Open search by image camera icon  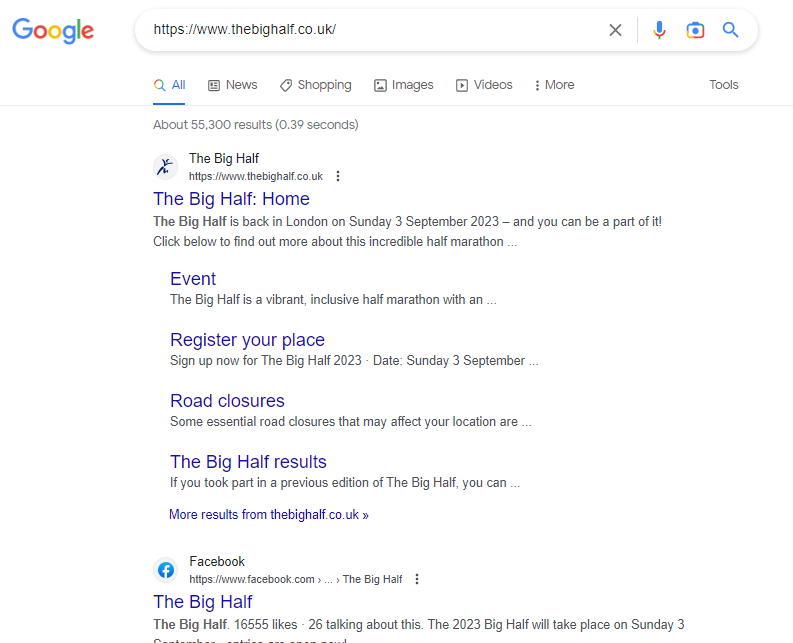(x=695, y=30)
